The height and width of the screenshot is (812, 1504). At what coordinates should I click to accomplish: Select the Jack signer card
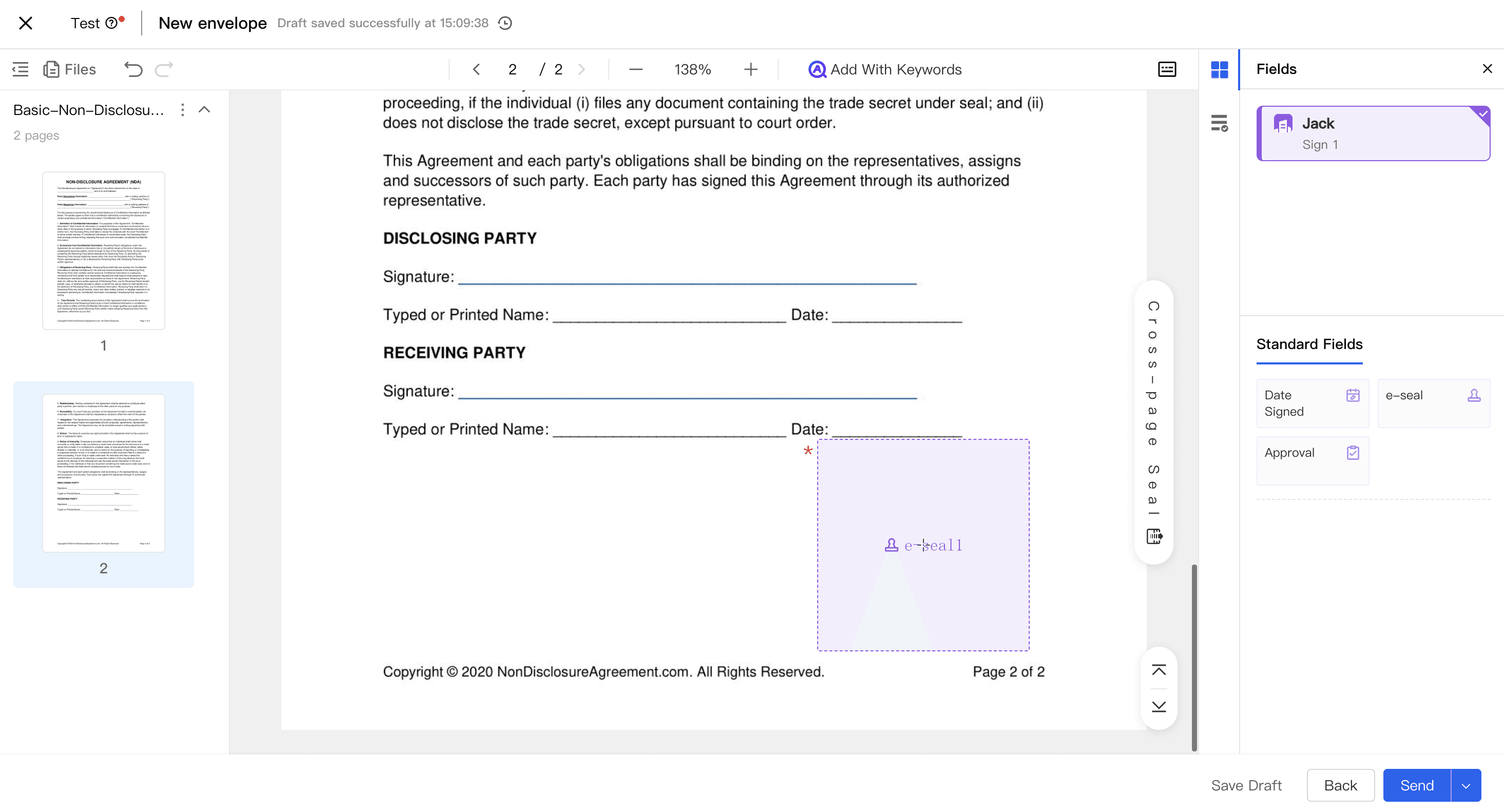point(1373,133)
